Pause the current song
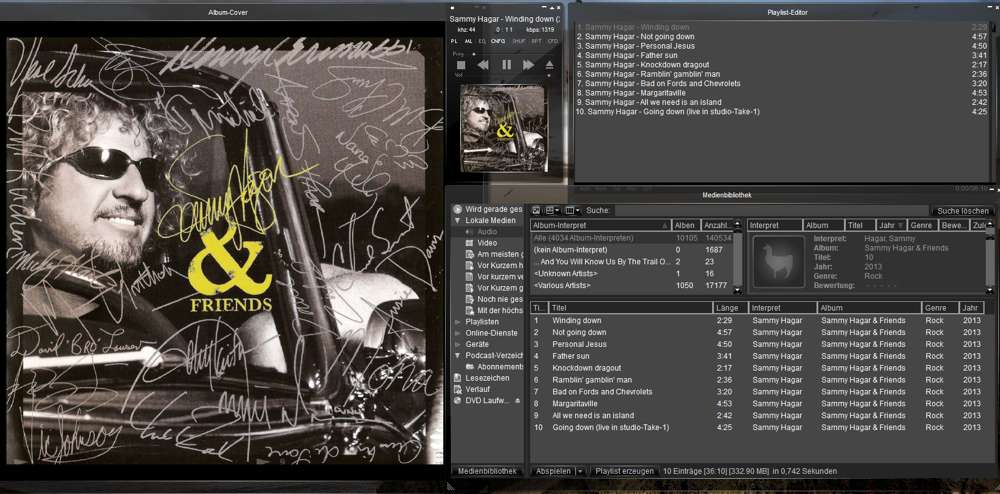This screenshot has width=1000, height=494. 506,64
